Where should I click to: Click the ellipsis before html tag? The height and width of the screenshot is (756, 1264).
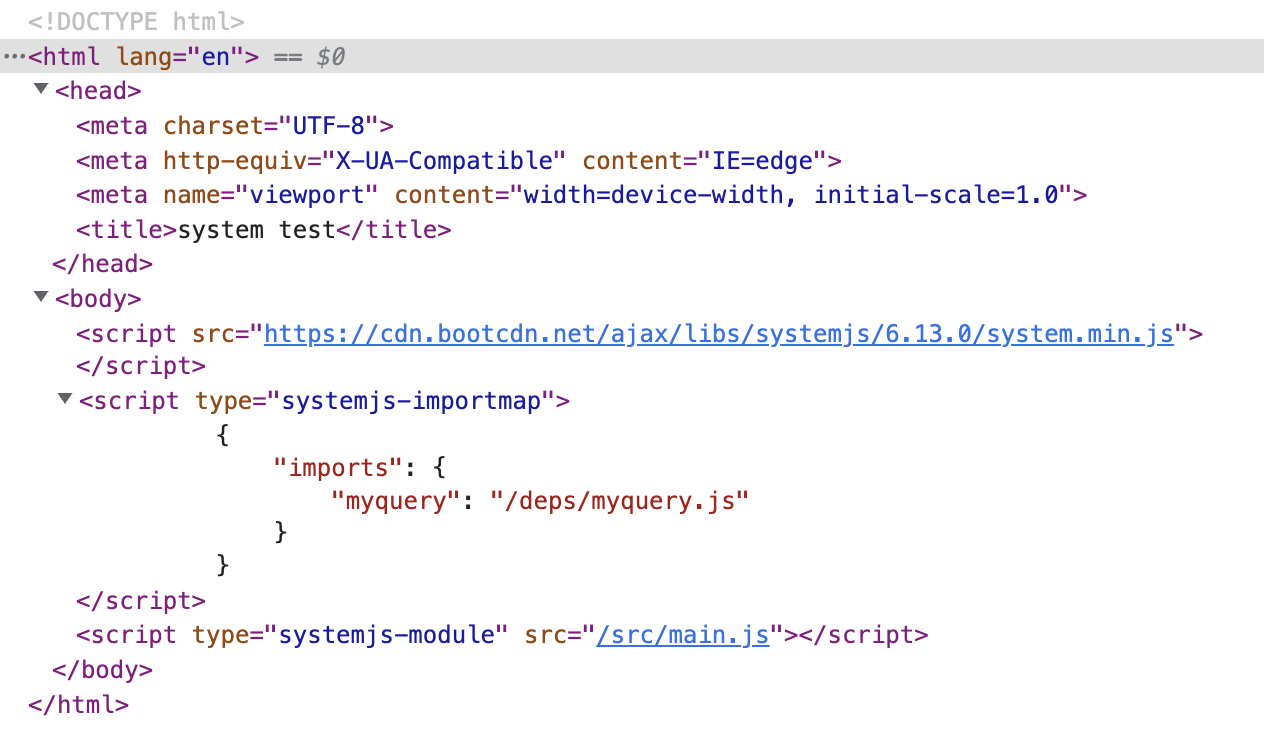coord(14,57)
